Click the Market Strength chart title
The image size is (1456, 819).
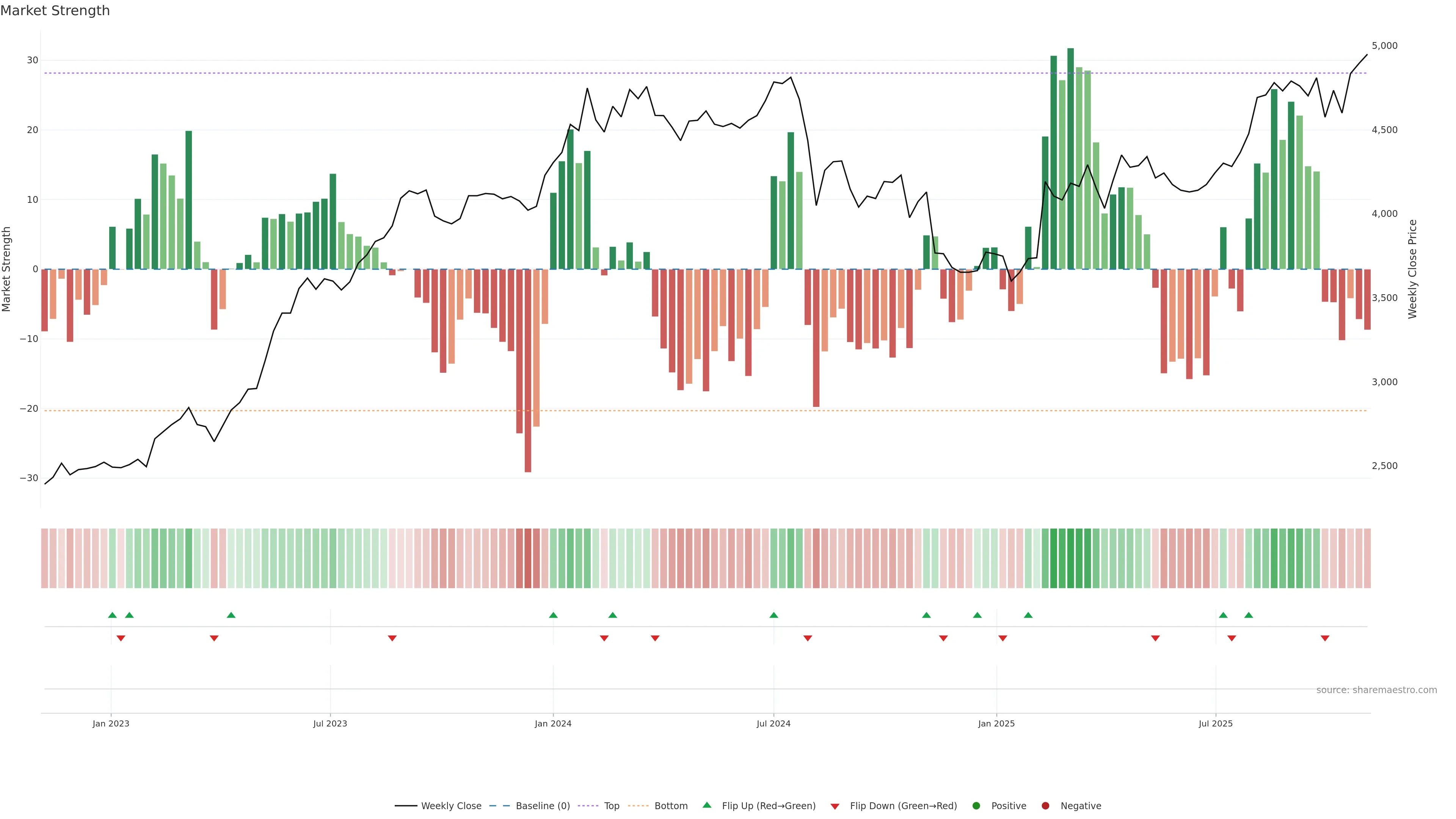tap(55, 11)
